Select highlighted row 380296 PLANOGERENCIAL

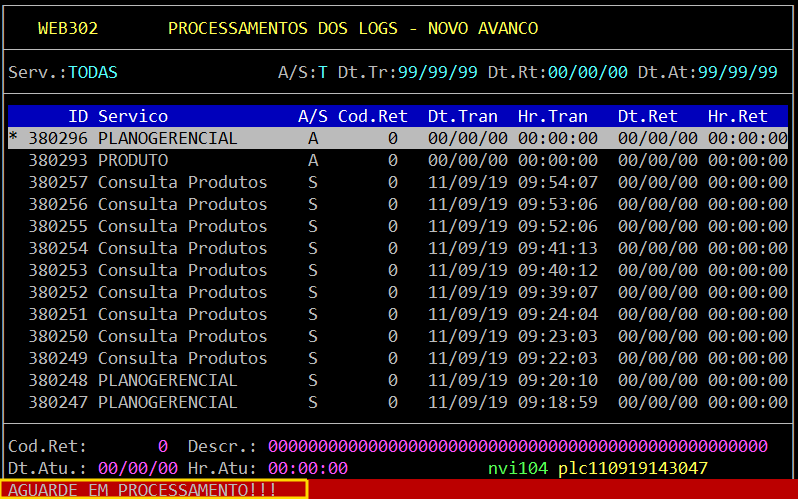tap(167, 138)
